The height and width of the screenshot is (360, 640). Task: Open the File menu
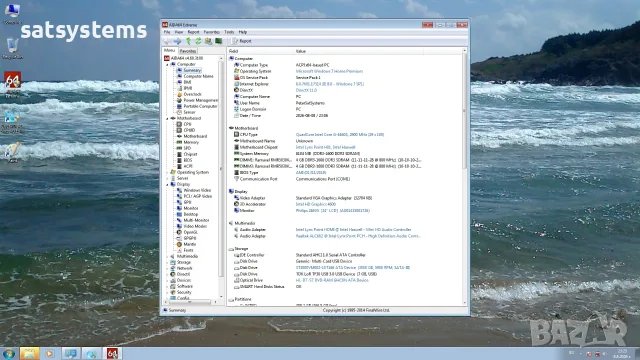167,32
